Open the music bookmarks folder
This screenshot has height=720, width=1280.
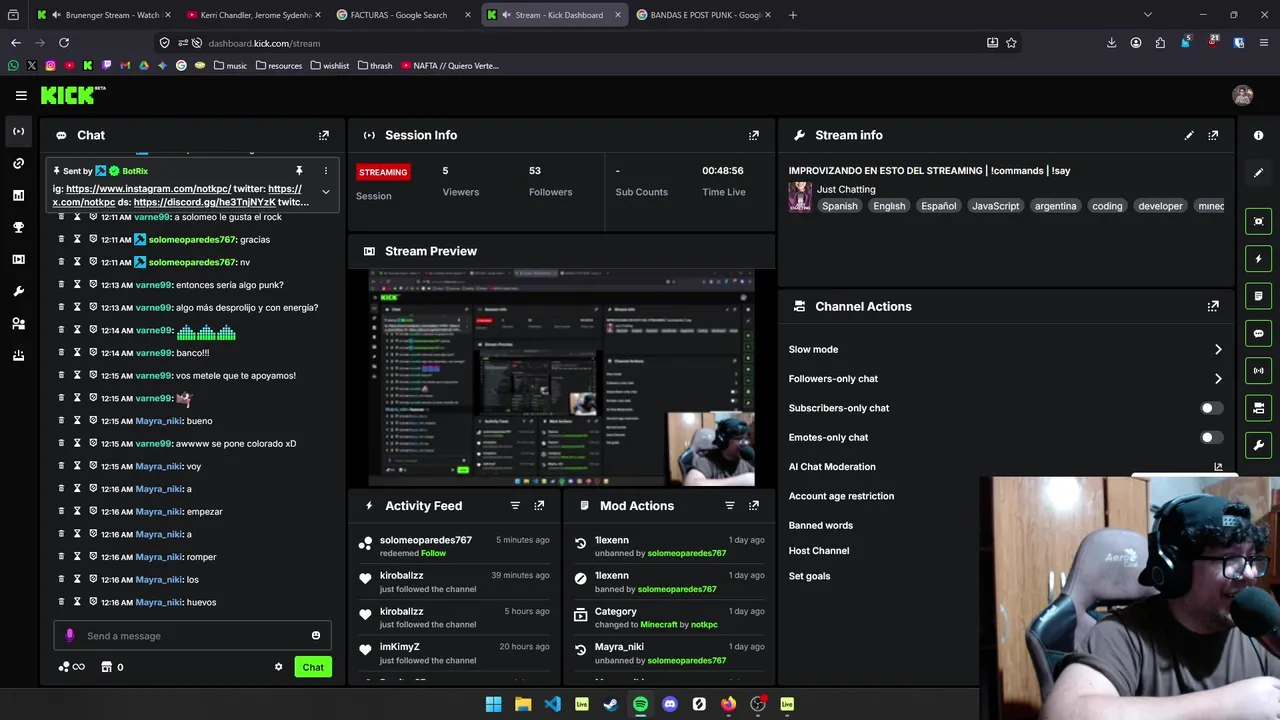click(x=230, y=66)
